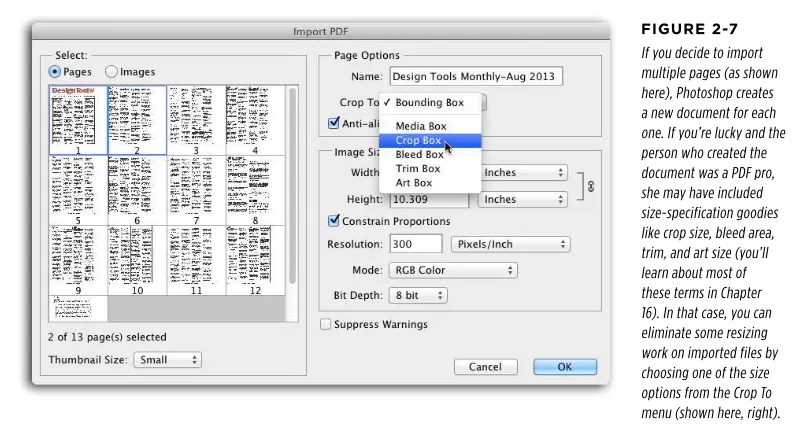Select the partially visible page 13 thumbnail
Image resolution: width=798 pixels, height=440 pixels.
78,309
